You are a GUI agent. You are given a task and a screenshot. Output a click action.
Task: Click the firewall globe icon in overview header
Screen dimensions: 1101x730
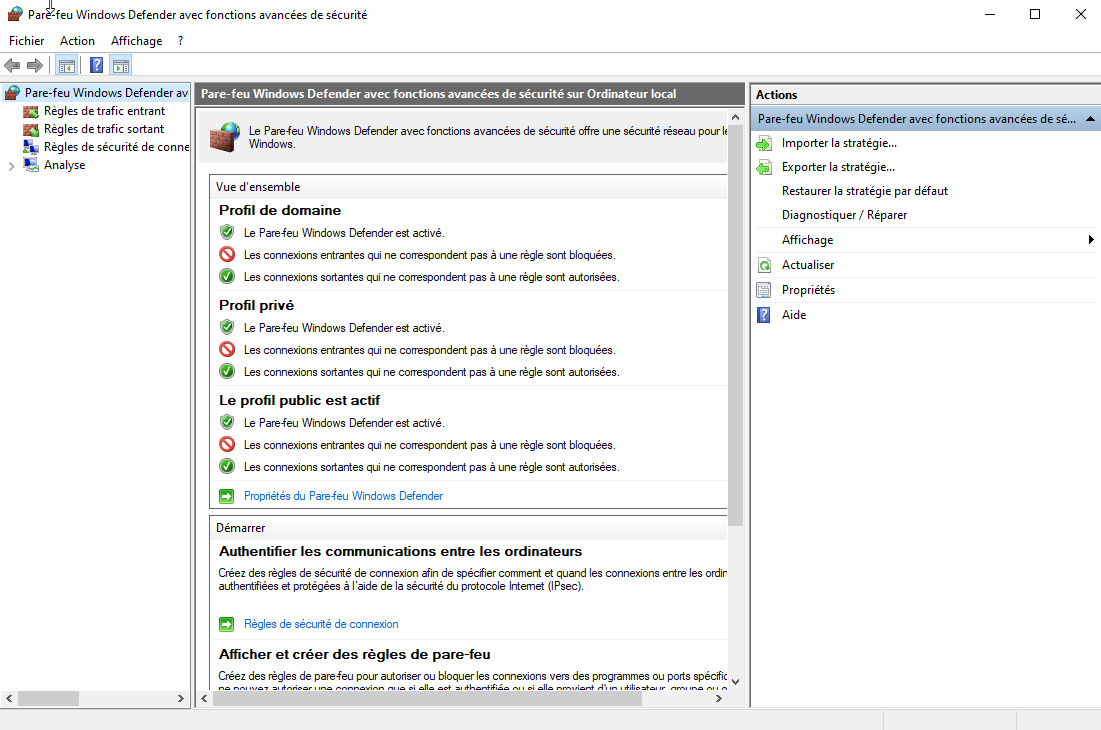pyautogui.click(x=225, y=137)
